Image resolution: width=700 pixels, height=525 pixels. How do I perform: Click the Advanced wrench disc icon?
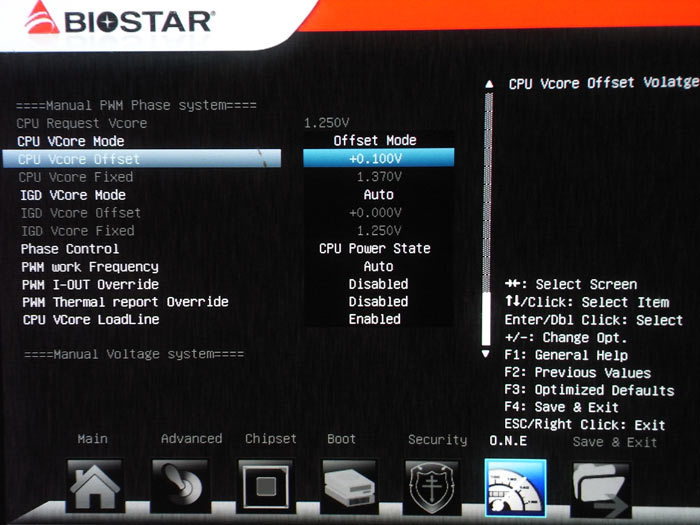180,487
